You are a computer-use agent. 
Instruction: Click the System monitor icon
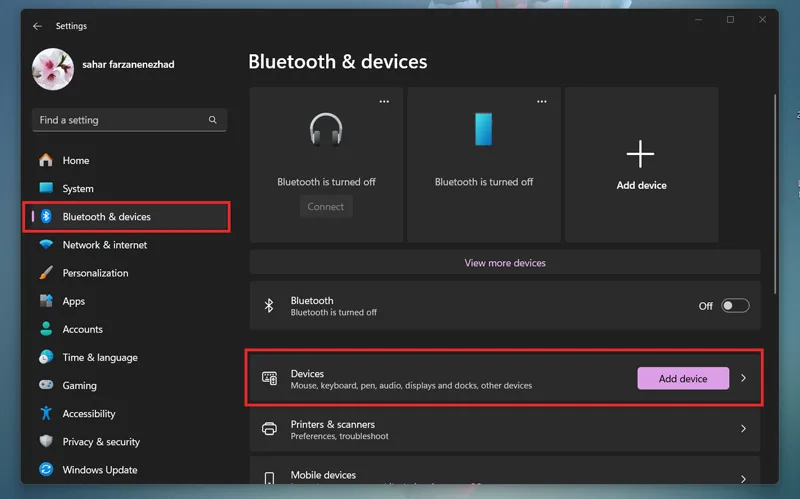click(46, 188)
